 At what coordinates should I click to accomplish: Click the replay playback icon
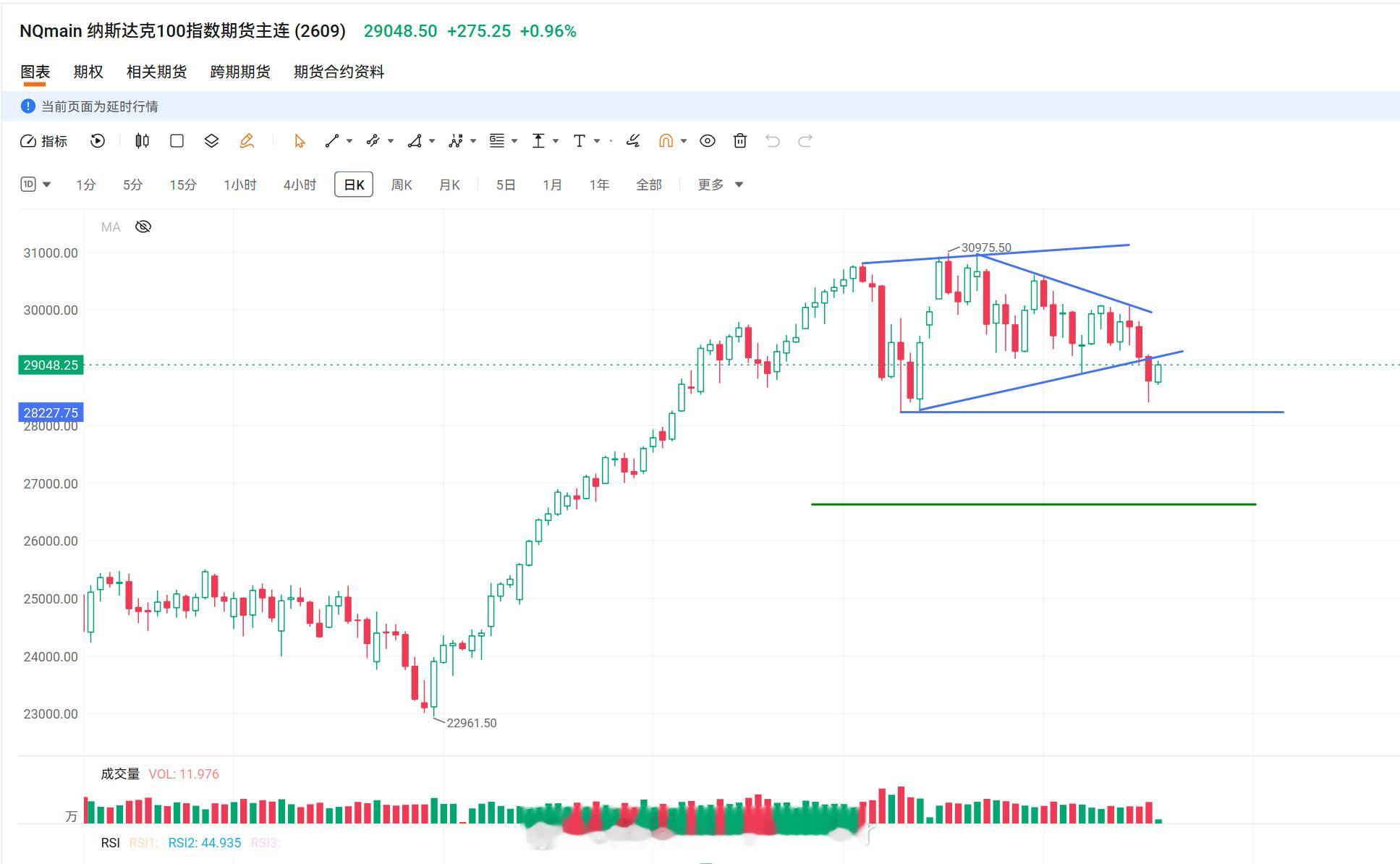98,141
